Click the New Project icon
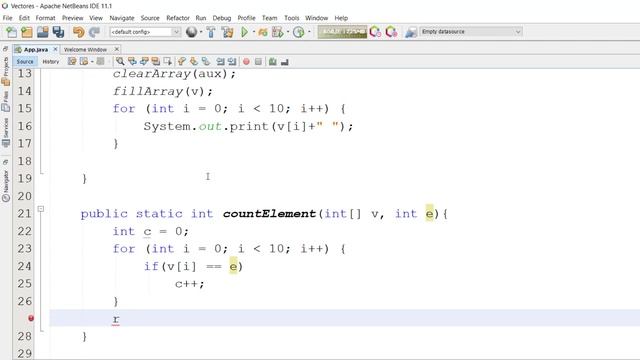The image size is (640, 360). click(x=27, y=32)
